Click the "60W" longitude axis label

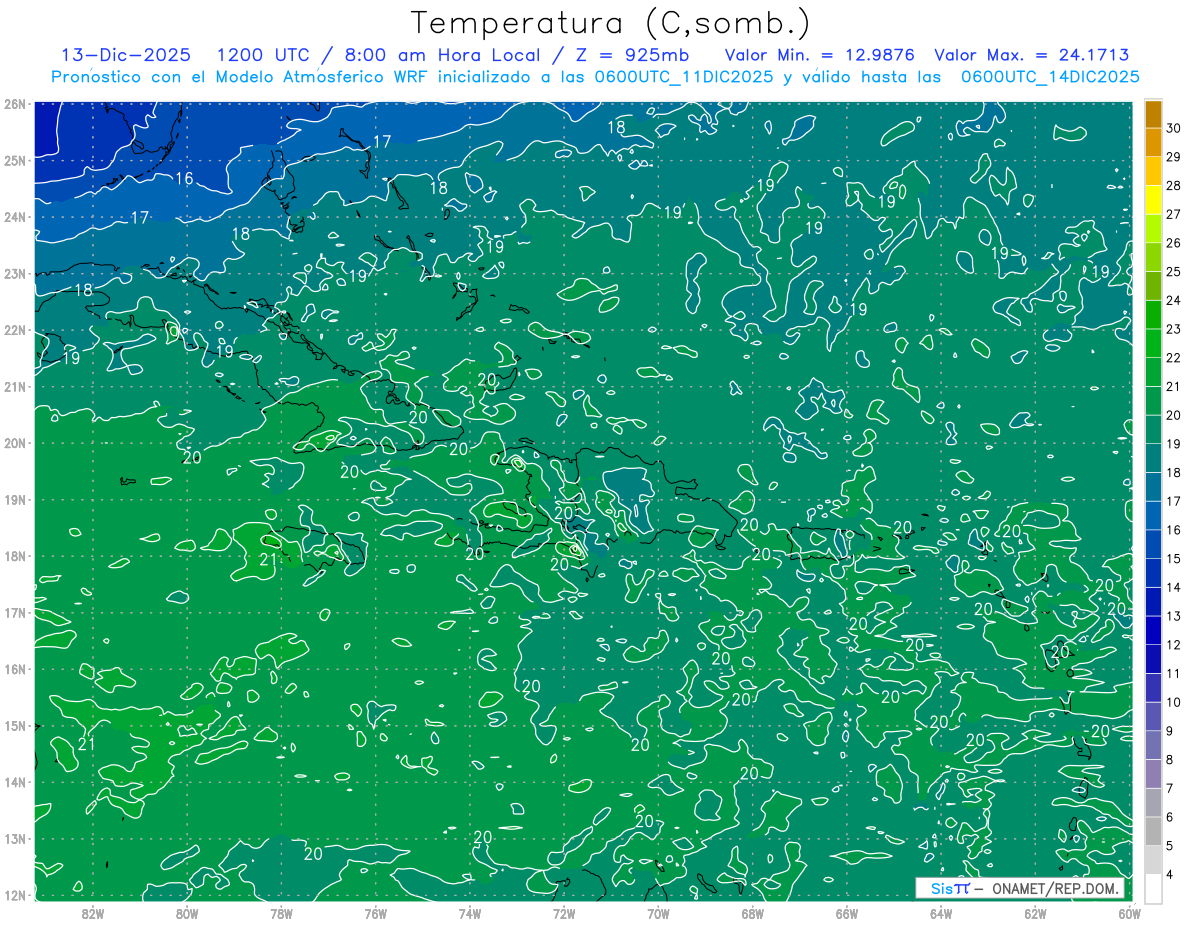1129,913
